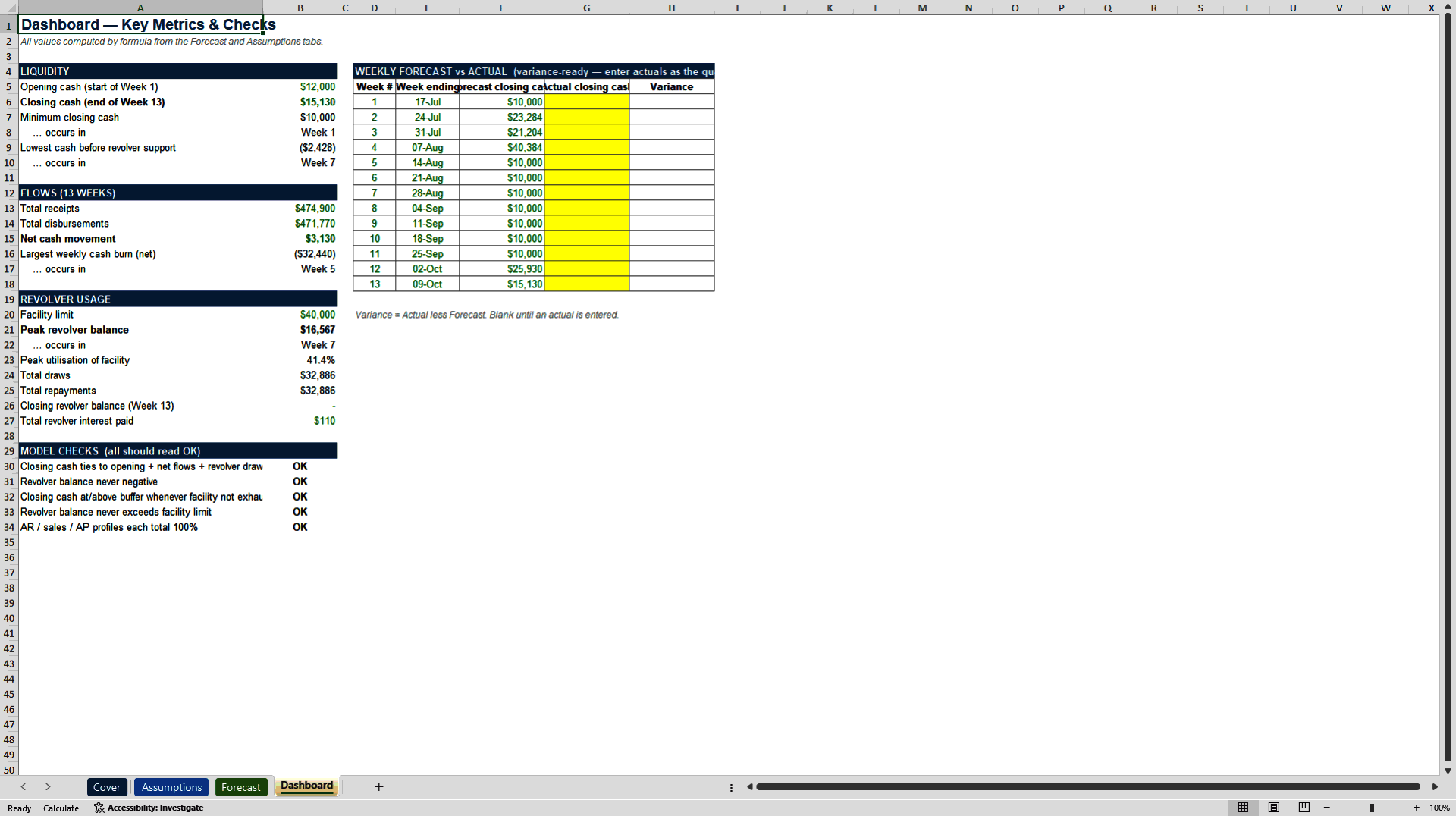Select the week ending 09-Oct cell
Image resolution: width=1456 pixels, height=816 pixels.
pos(428,284)
